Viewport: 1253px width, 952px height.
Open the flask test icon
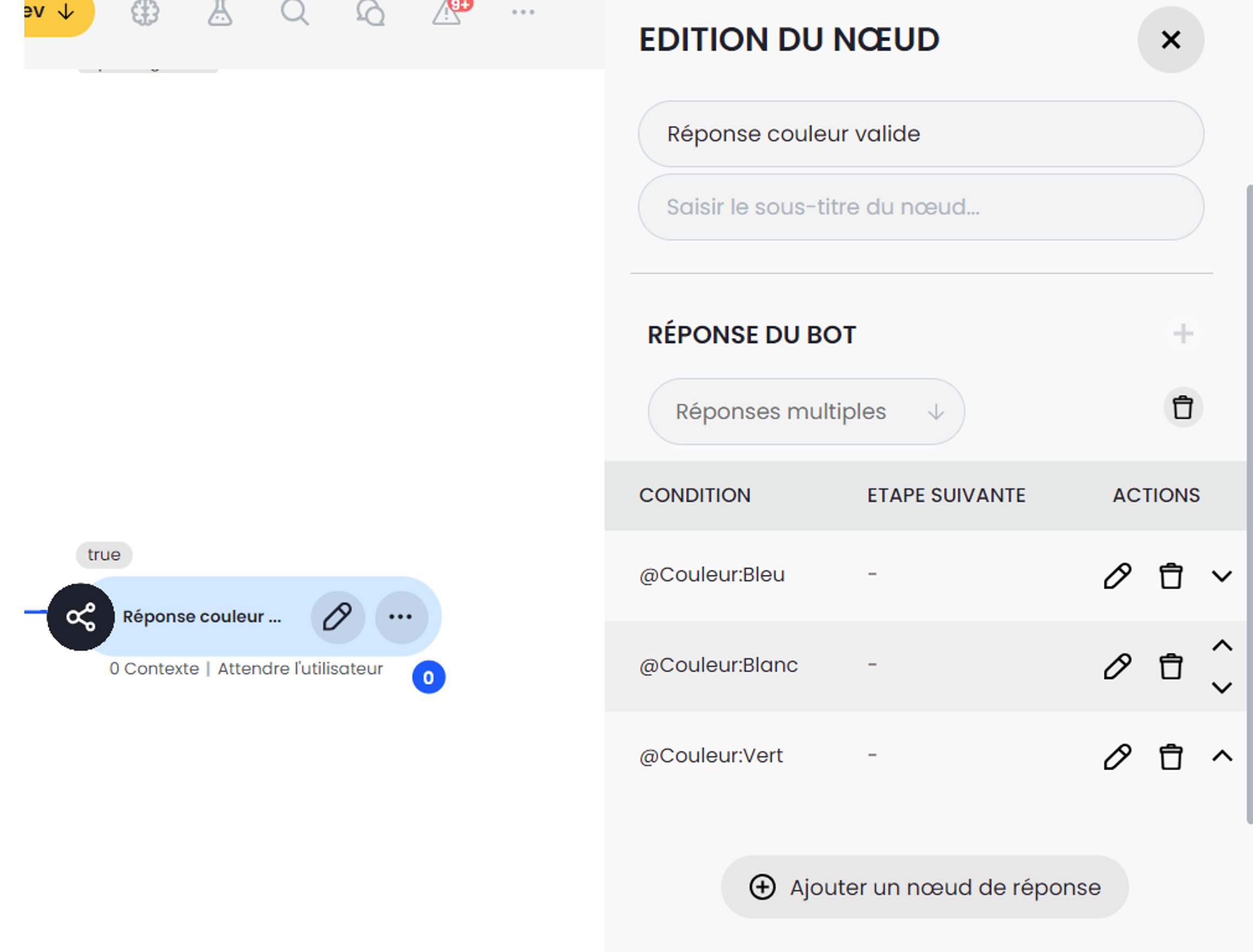[220, 12]
